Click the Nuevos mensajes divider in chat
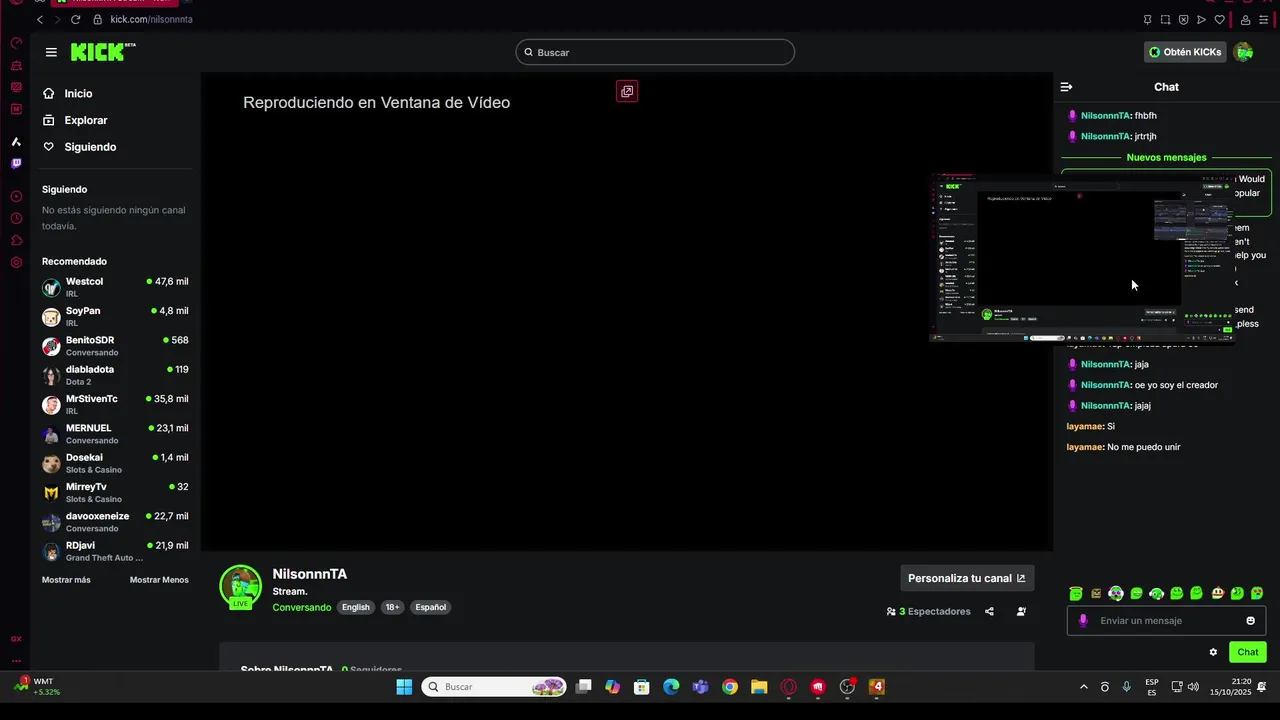 pos(1166,157)
